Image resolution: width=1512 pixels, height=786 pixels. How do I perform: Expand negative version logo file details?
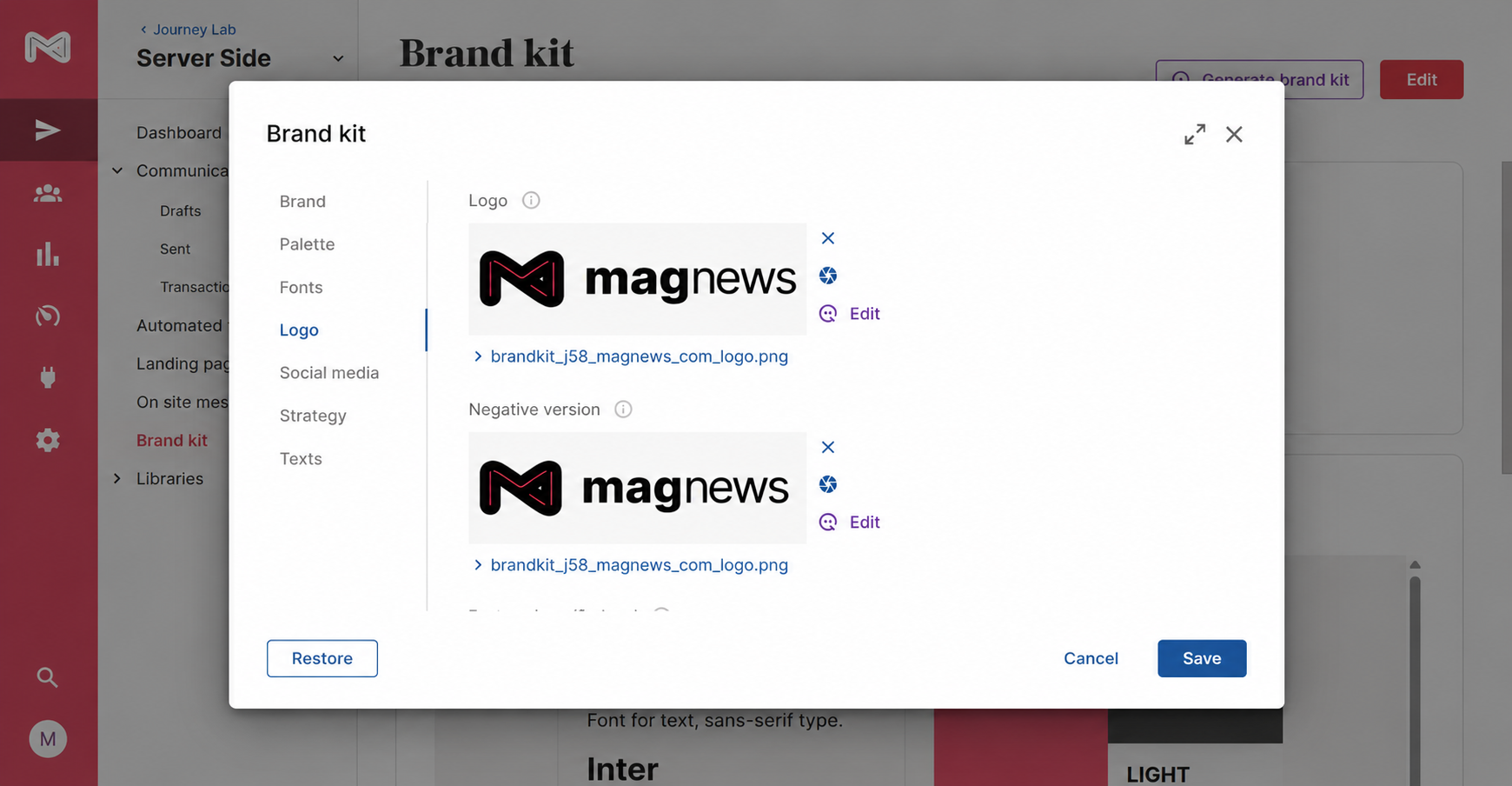(631, 565)
